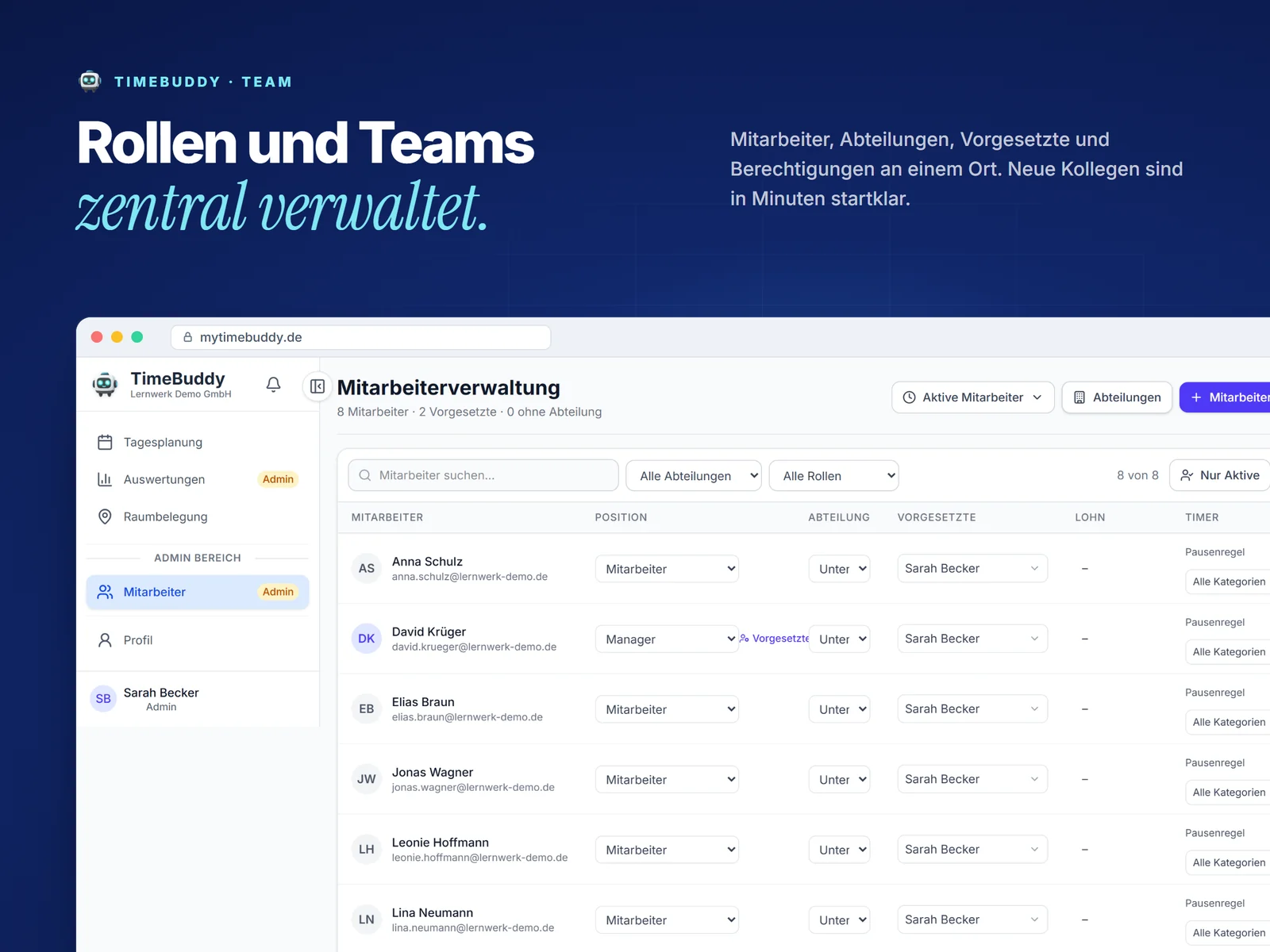The image size is (1270, 952).
Task: Open David Krüger Manager position dropdown
Action: click(x=667, y=639)
